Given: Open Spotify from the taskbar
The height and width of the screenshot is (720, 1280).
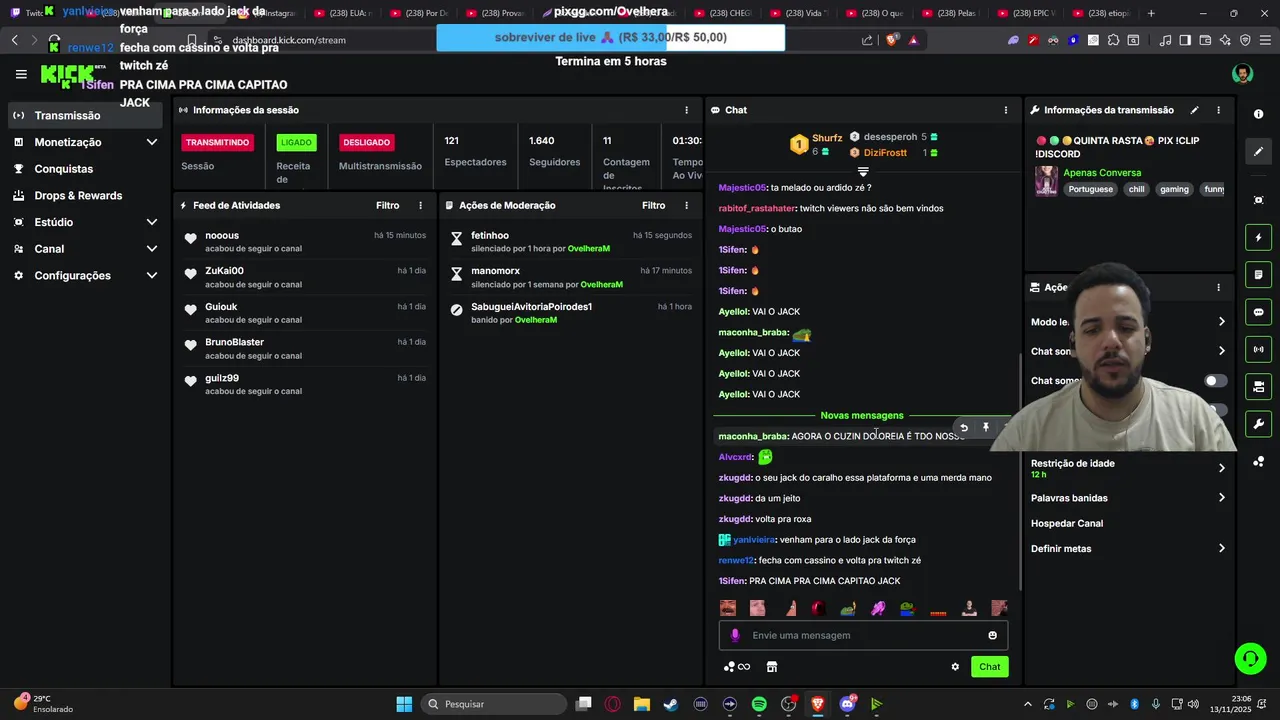Looking at the screenshot, I should click(x=759, y=704).
